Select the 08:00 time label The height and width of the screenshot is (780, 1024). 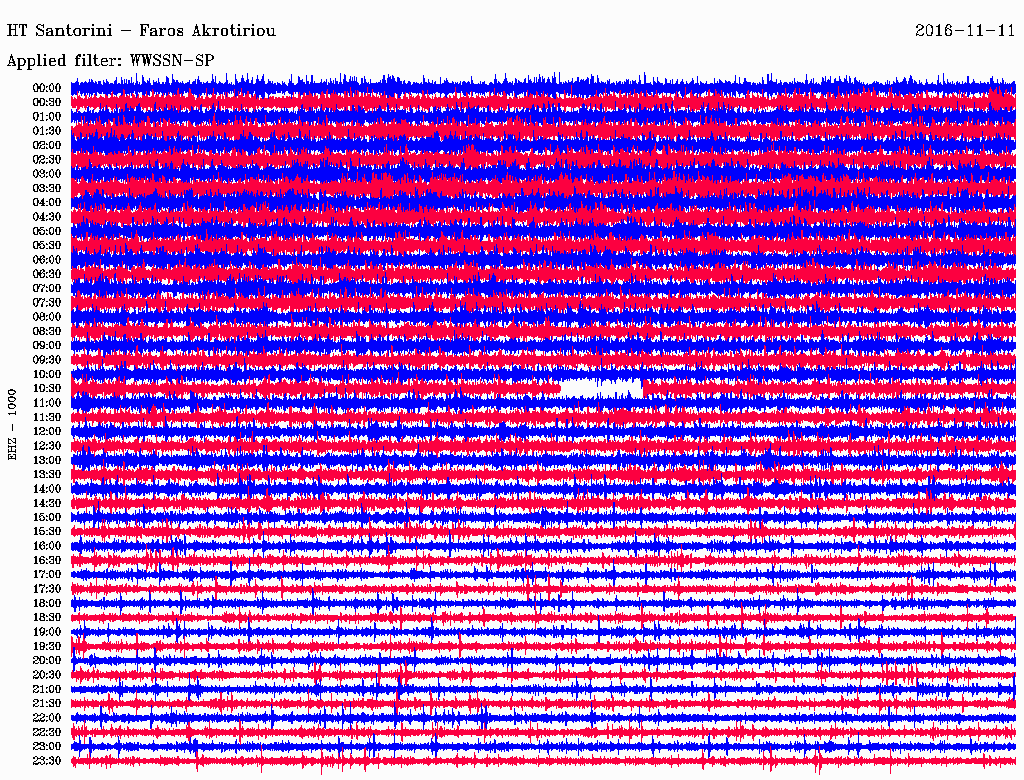[x=47, y=317]
